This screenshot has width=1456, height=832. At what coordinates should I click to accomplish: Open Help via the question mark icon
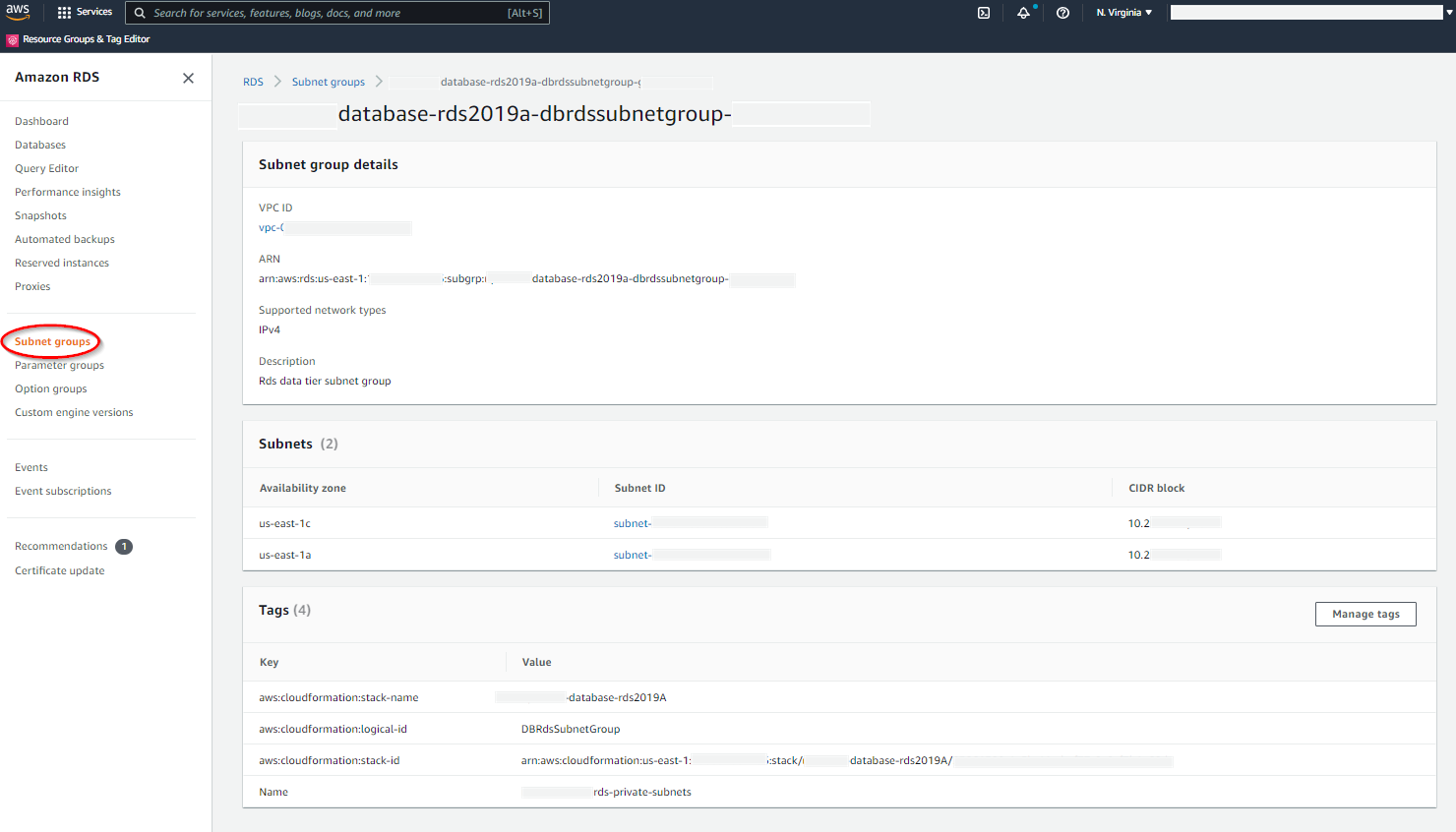(x=1062, y=13)
